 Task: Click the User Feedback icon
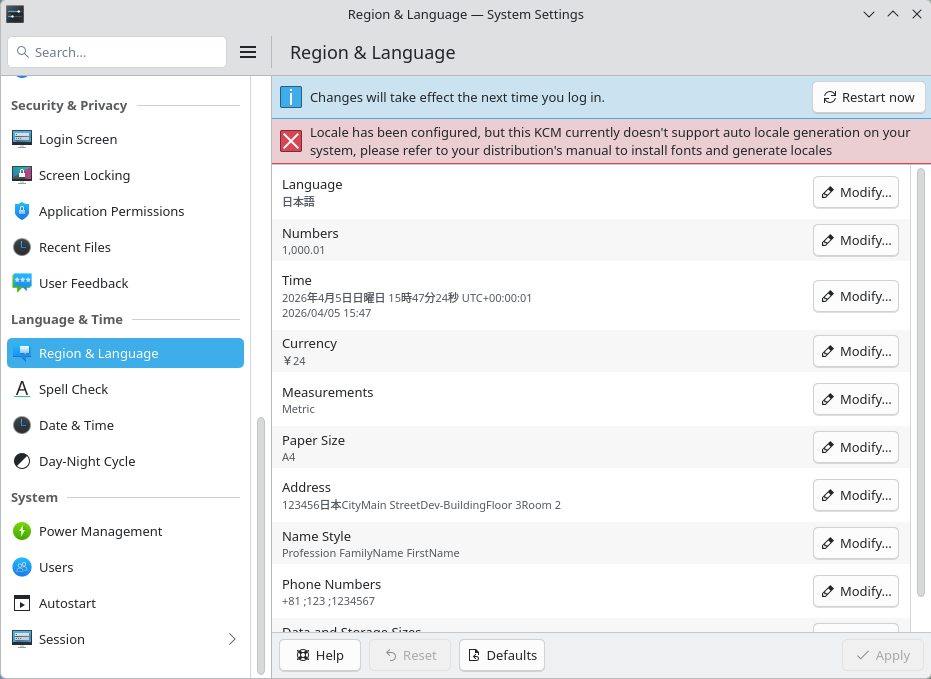pos(22,283)
